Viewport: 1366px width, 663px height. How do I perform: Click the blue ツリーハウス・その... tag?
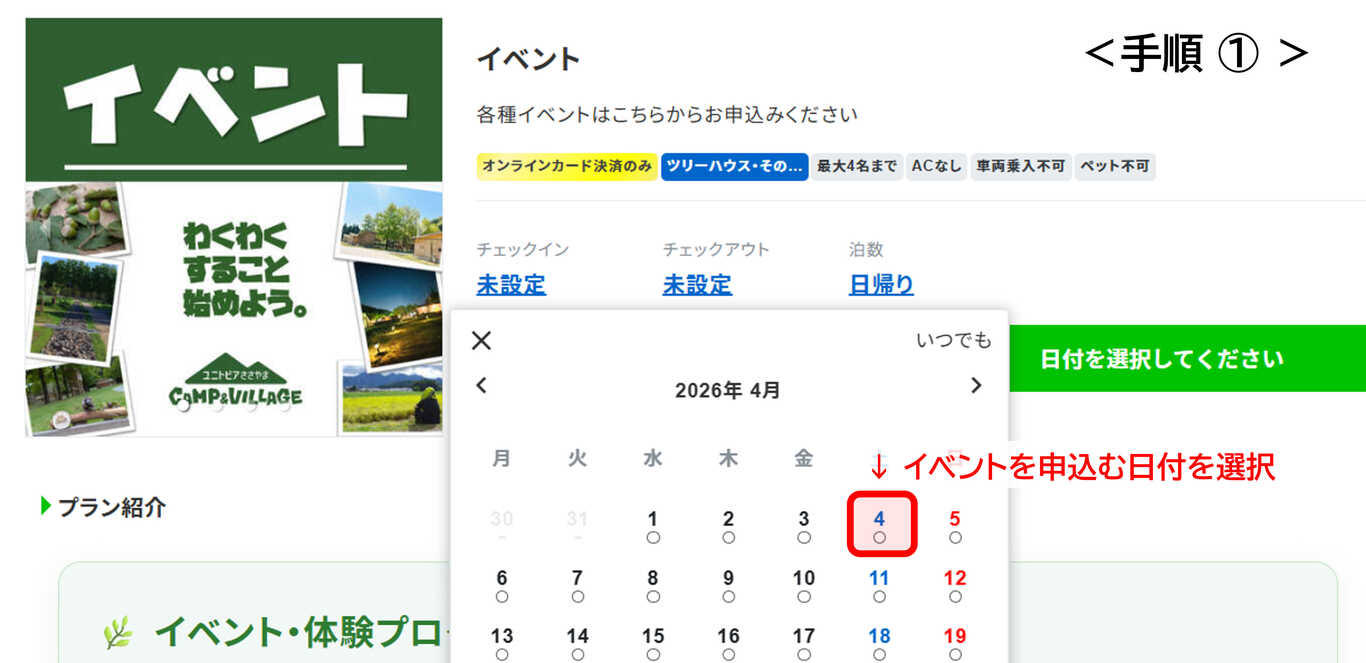click(734, 167)
